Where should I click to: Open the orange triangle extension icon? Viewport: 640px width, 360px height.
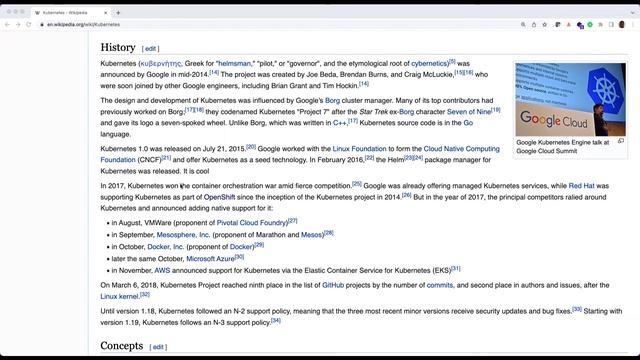569,24
